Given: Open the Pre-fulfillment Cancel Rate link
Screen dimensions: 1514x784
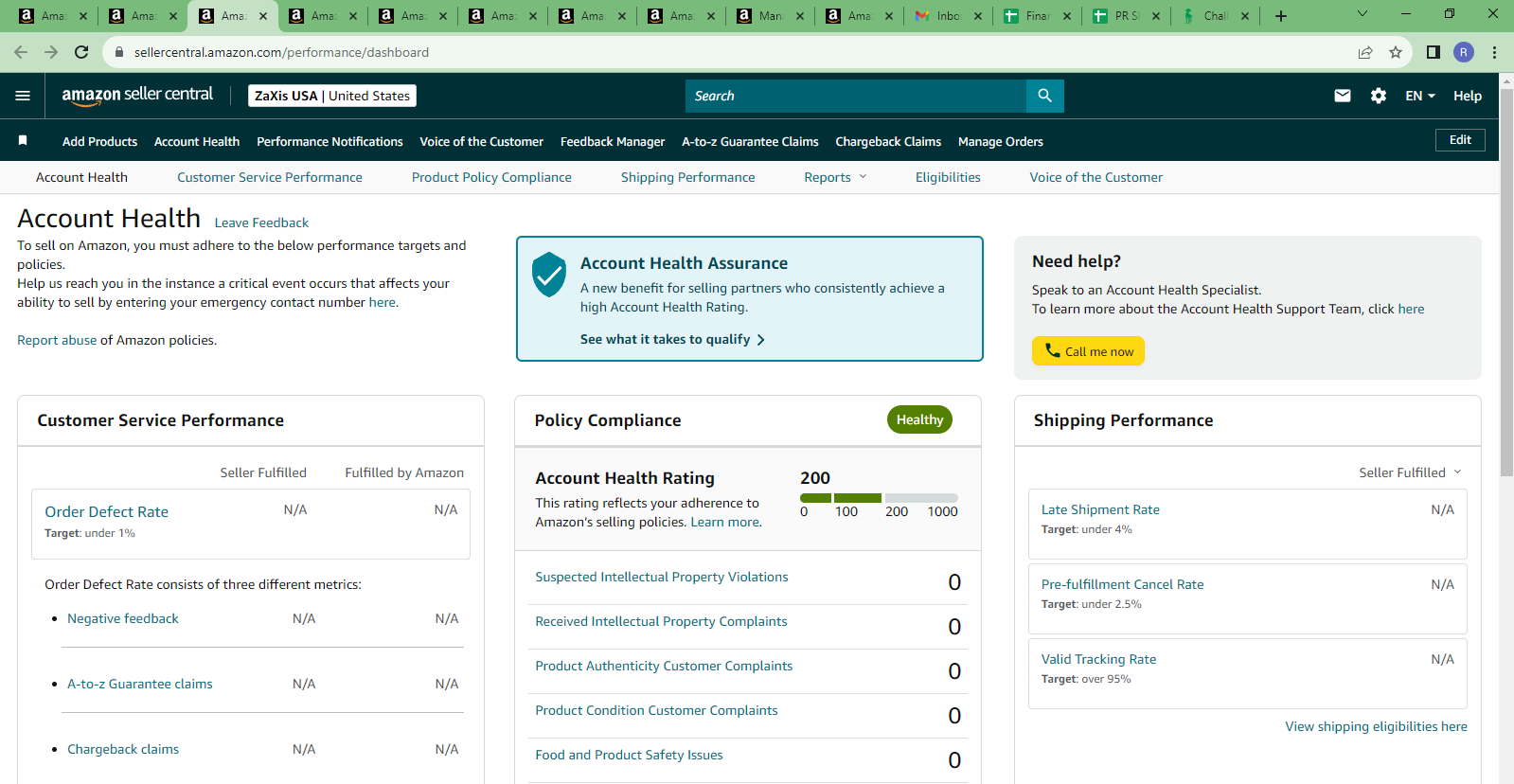Looking at the screenshot, I should pyautogui.click(x=1123, y=584).
